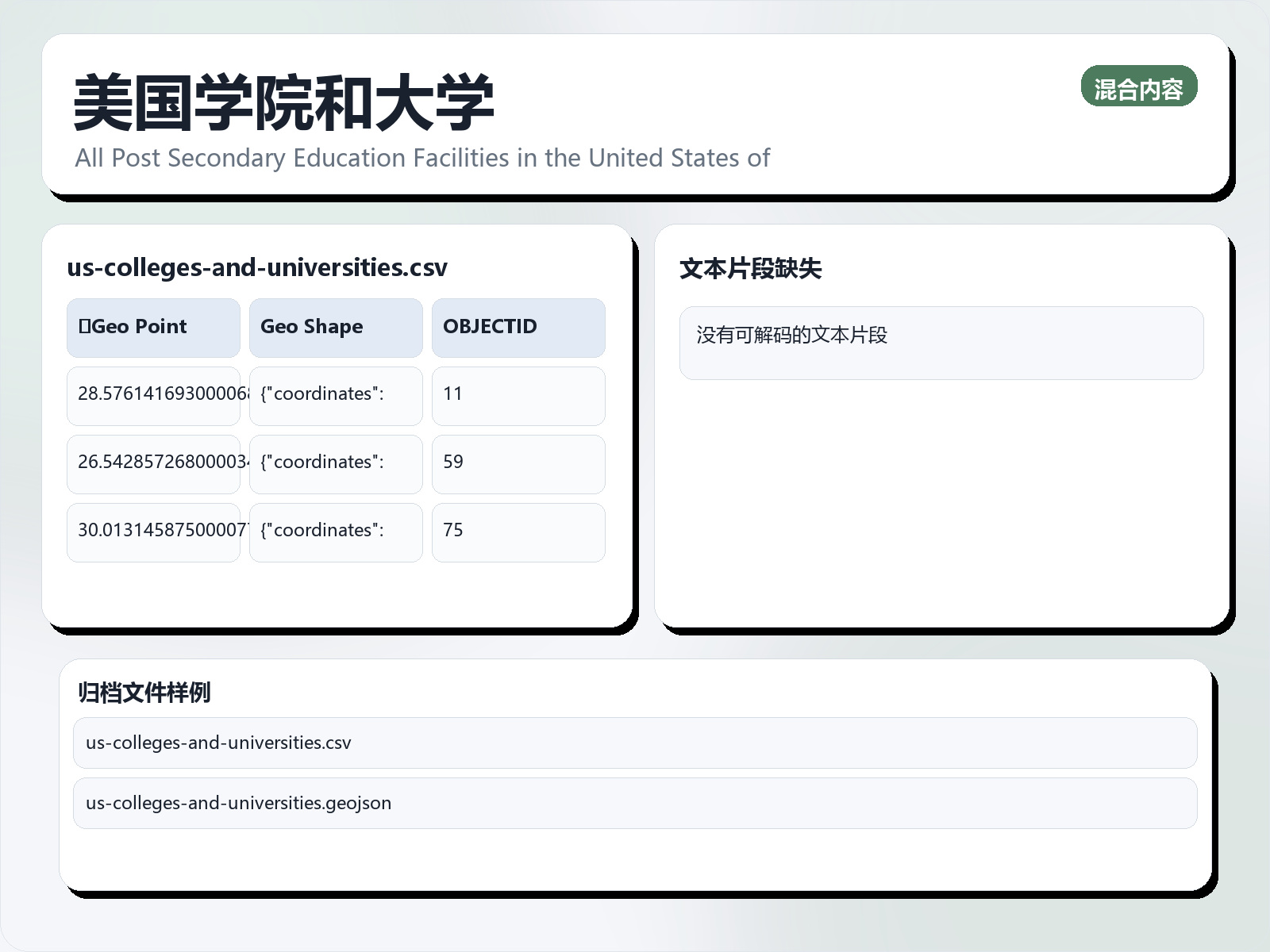
Task: Click the coordinate value starting with 30.013
Action: 152,532
